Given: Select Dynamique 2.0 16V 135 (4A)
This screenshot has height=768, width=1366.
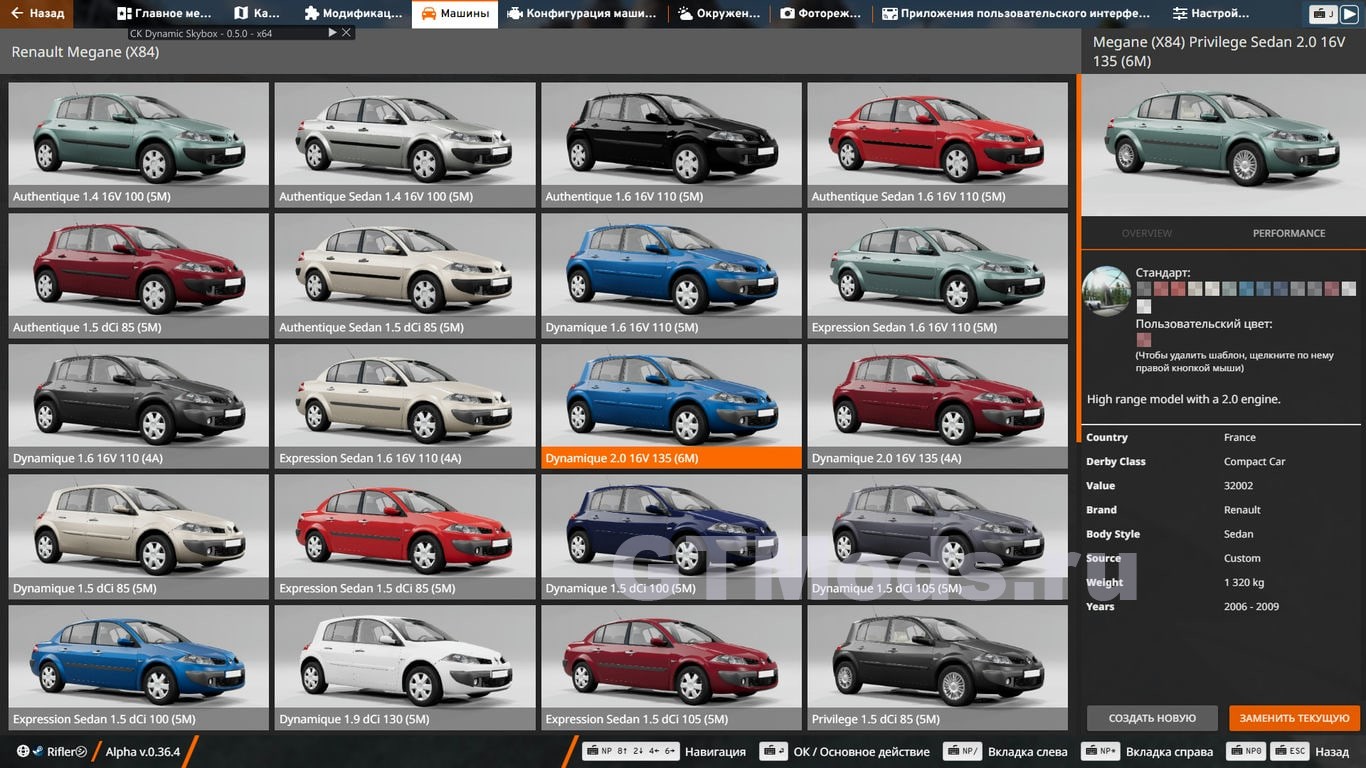Looking at the screenshot, I should coord(938,406).
